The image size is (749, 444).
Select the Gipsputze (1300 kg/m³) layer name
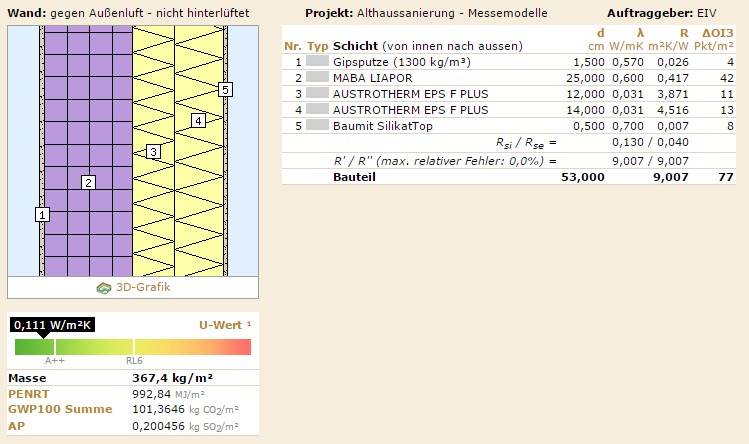(402, 62)
